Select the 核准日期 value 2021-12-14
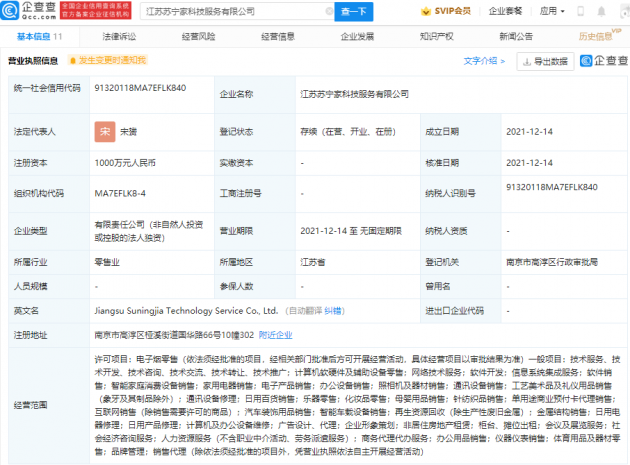 click(x=529, y=163)
